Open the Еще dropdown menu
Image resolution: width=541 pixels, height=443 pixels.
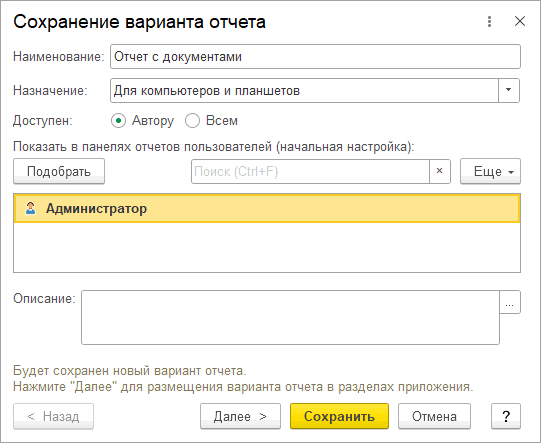490,171
